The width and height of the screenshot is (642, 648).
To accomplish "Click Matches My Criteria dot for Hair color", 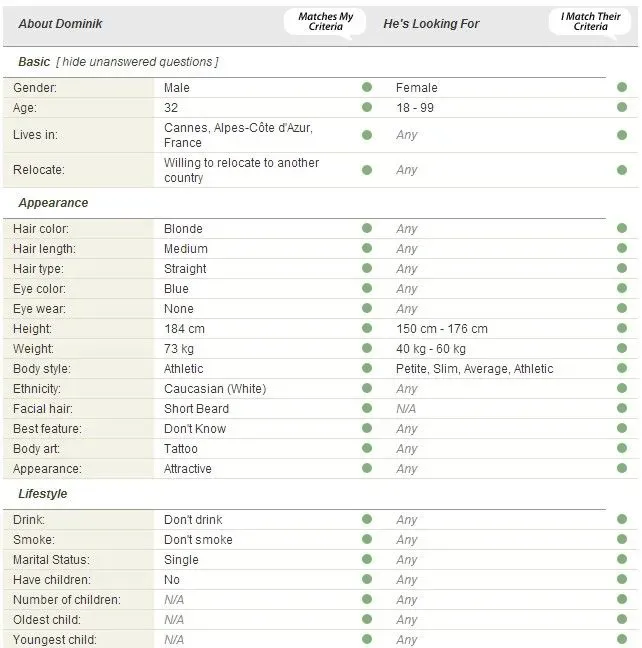I will click(367, 229).
